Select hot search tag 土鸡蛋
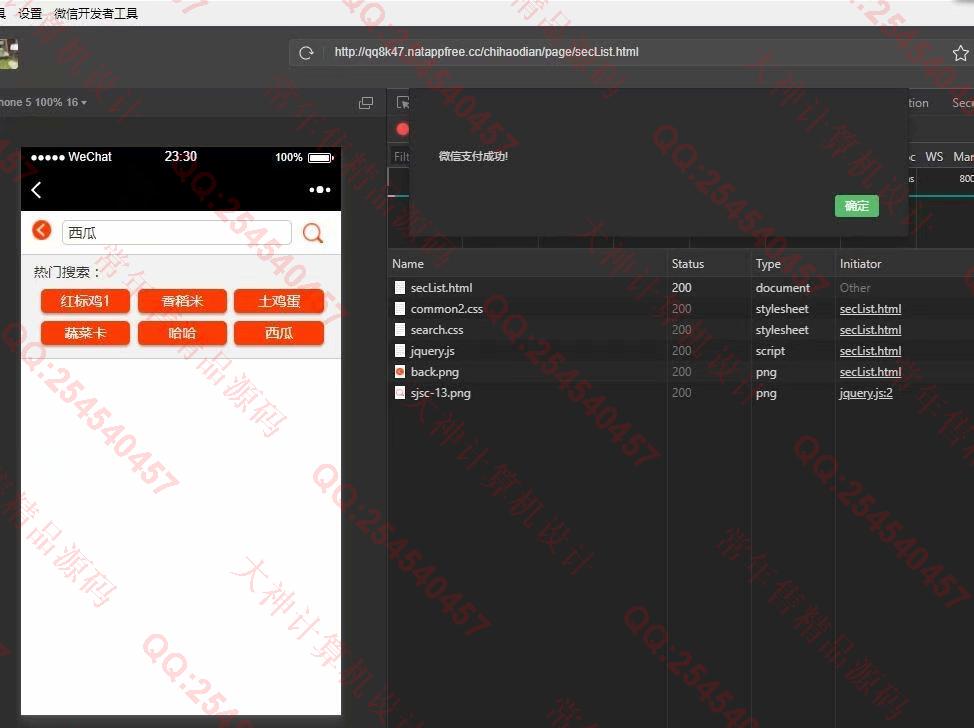Image resolution: width=974 pixels, height=728 pixels. pos(279,301)
